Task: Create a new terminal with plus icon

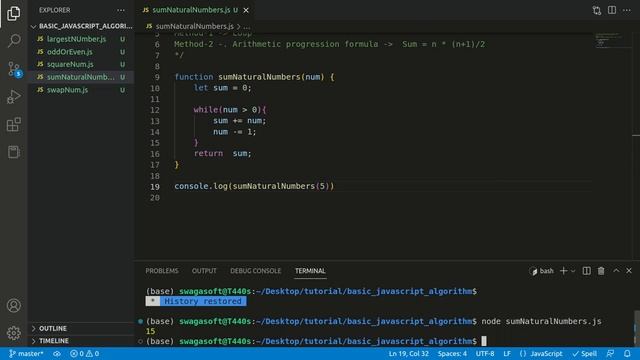Action: point(563,271)
